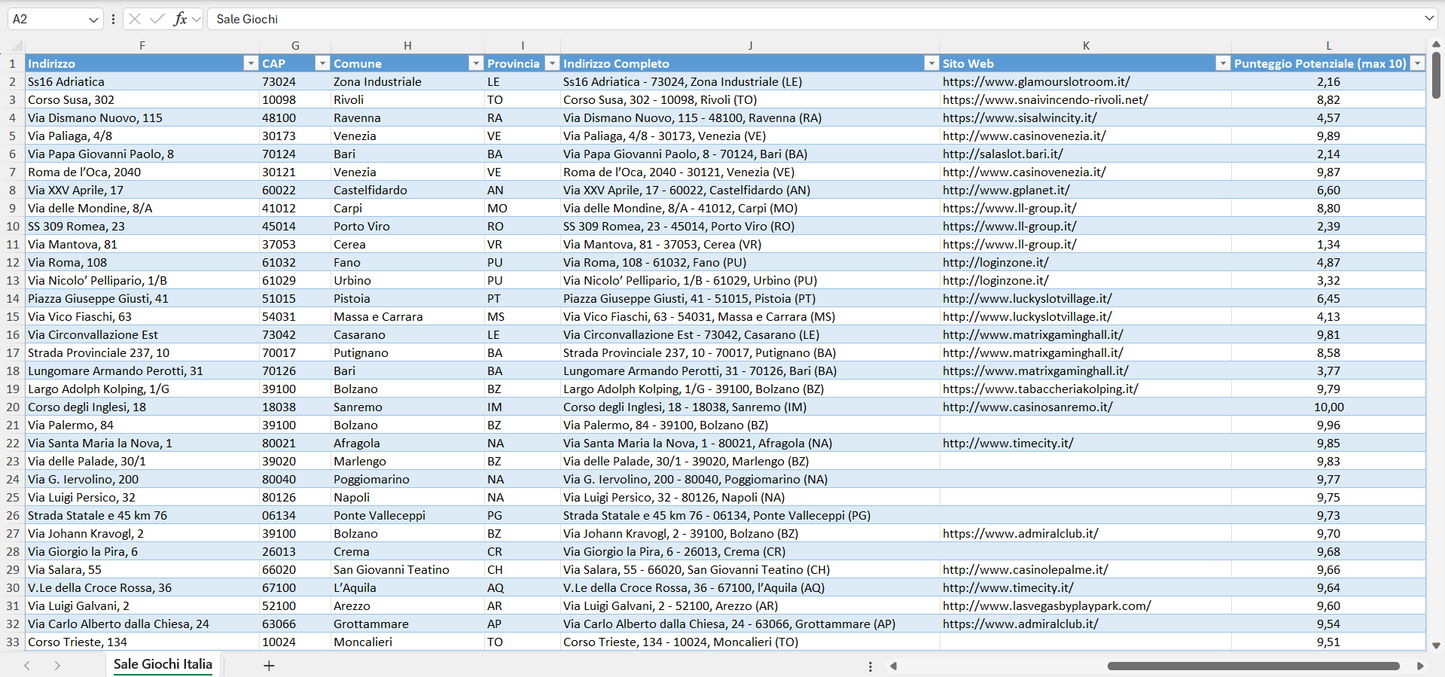Screen dimensions: 1445x677
Task: Select row 20 by clicking its row header
Action: tap(14, 406)
